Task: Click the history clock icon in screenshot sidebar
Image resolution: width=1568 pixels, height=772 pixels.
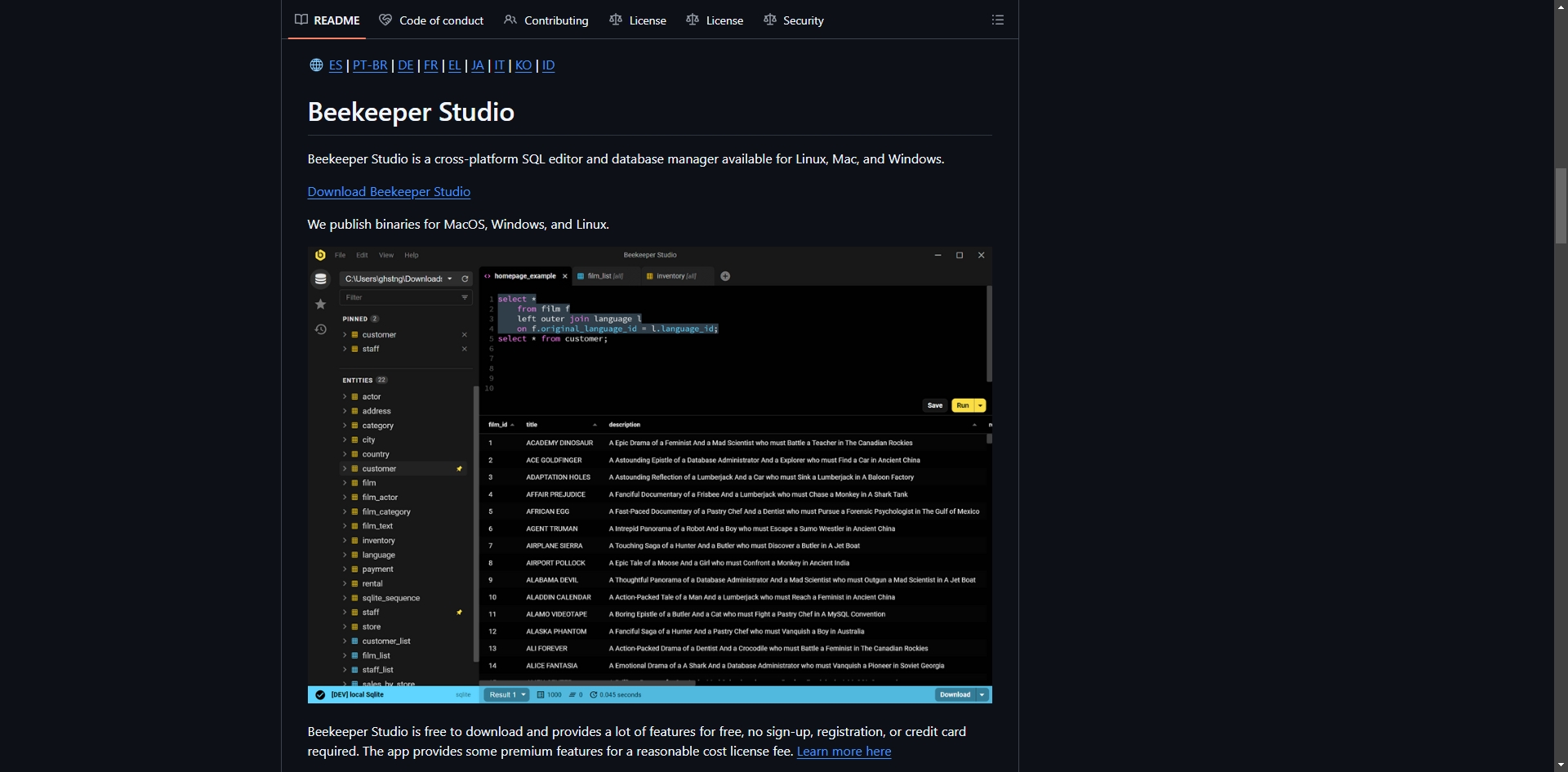Action: click(321, 329)
